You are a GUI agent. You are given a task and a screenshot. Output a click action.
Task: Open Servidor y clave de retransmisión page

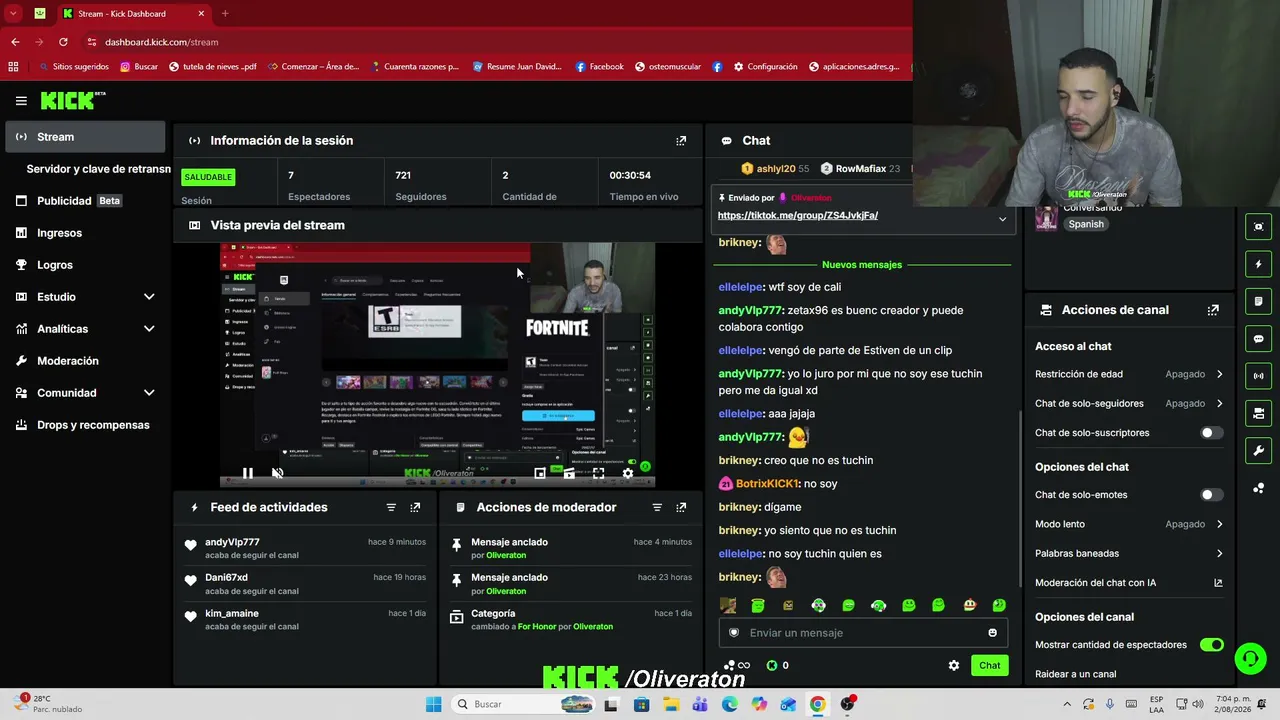tap(98, 169)
